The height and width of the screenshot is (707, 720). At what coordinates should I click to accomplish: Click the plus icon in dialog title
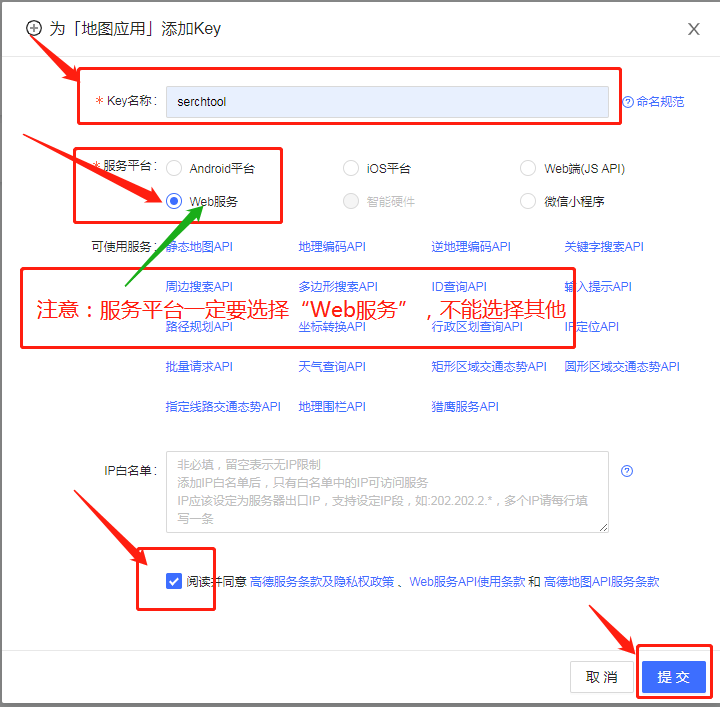(34, 28)
